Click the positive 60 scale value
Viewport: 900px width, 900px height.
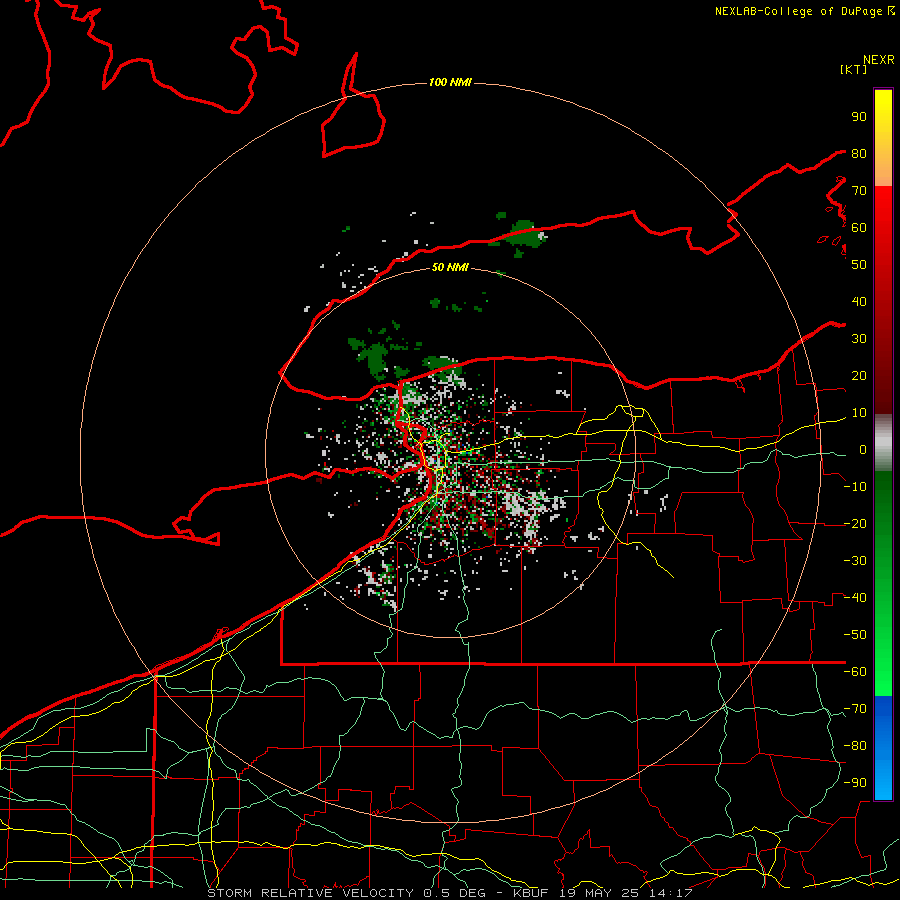[x=859, y=228]
